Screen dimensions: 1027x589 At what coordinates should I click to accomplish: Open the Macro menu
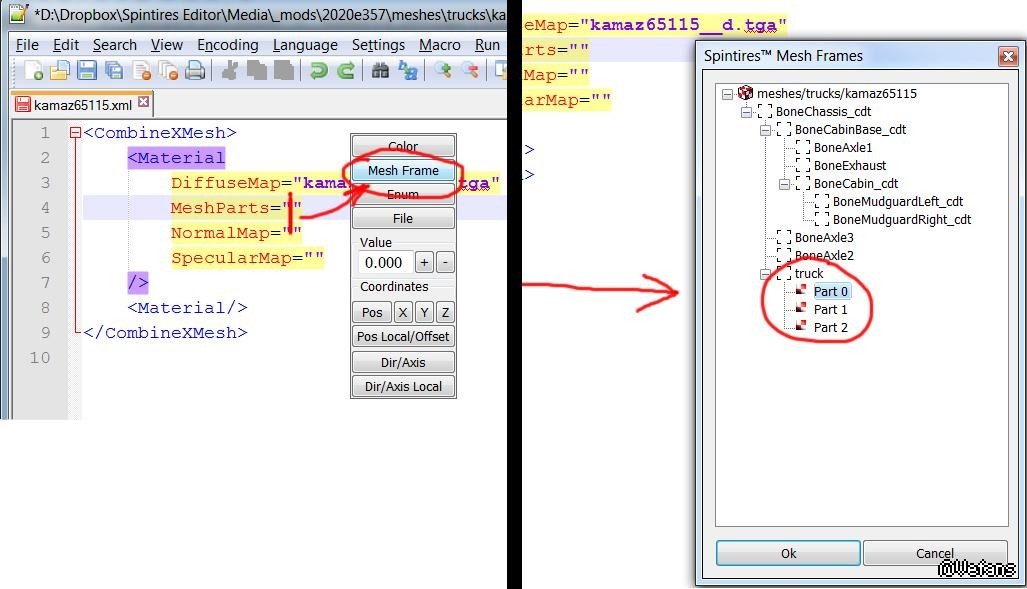tap(439, 45)
